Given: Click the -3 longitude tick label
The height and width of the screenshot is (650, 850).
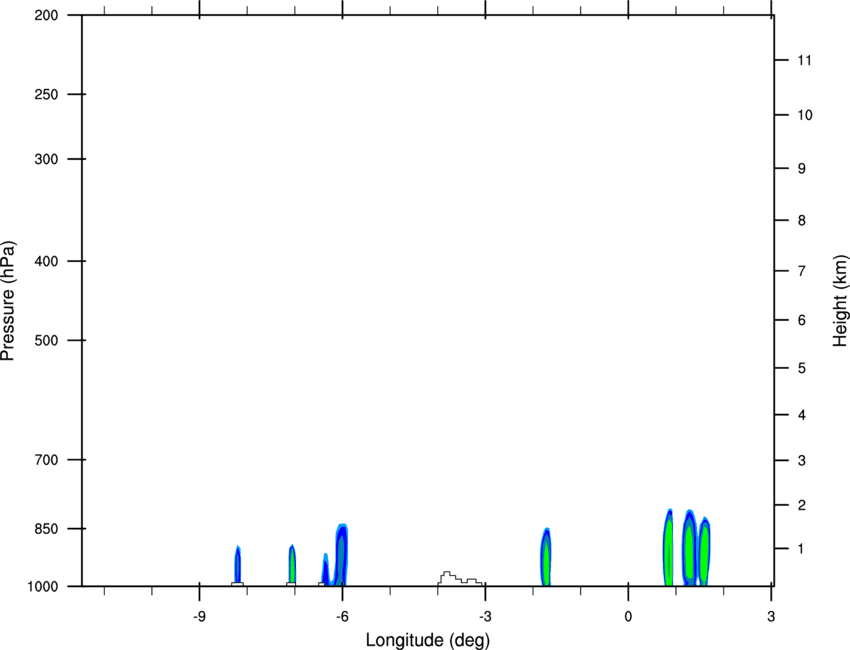Looking at the screenshot, I should coord(485,617).
